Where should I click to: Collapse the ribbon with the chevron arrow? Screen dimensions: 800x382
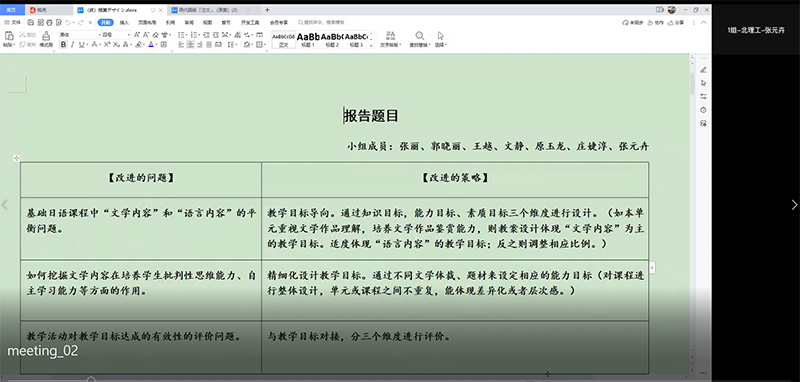[704, 22]
